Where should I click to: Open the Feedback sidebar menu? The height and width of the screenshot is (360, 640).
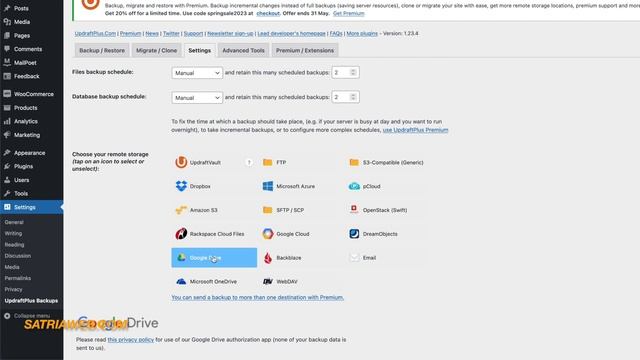[32, 76]
